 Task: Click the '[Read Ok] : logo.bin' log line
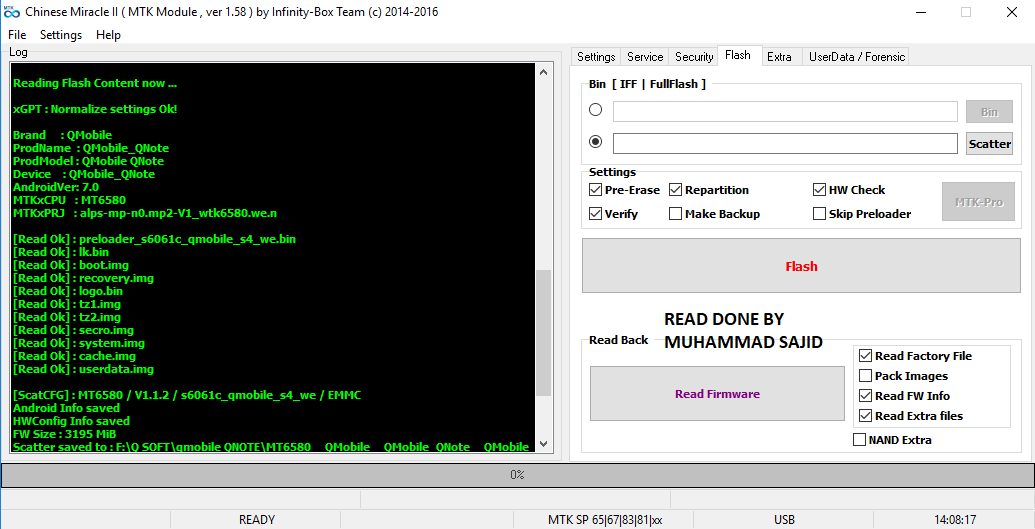[68, 291]
